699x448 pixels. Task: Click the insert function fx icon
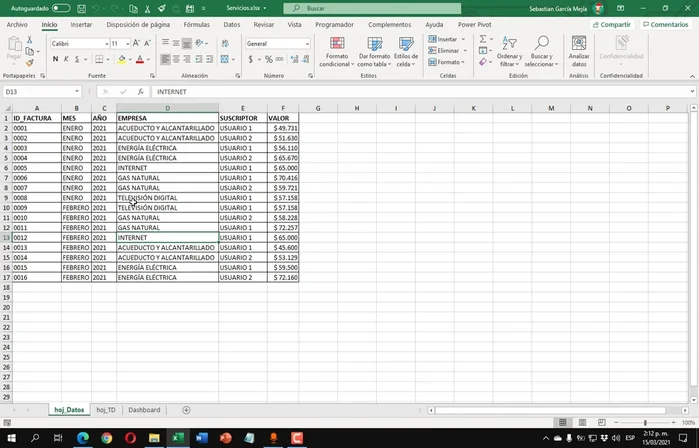click(x=141, y=92)
